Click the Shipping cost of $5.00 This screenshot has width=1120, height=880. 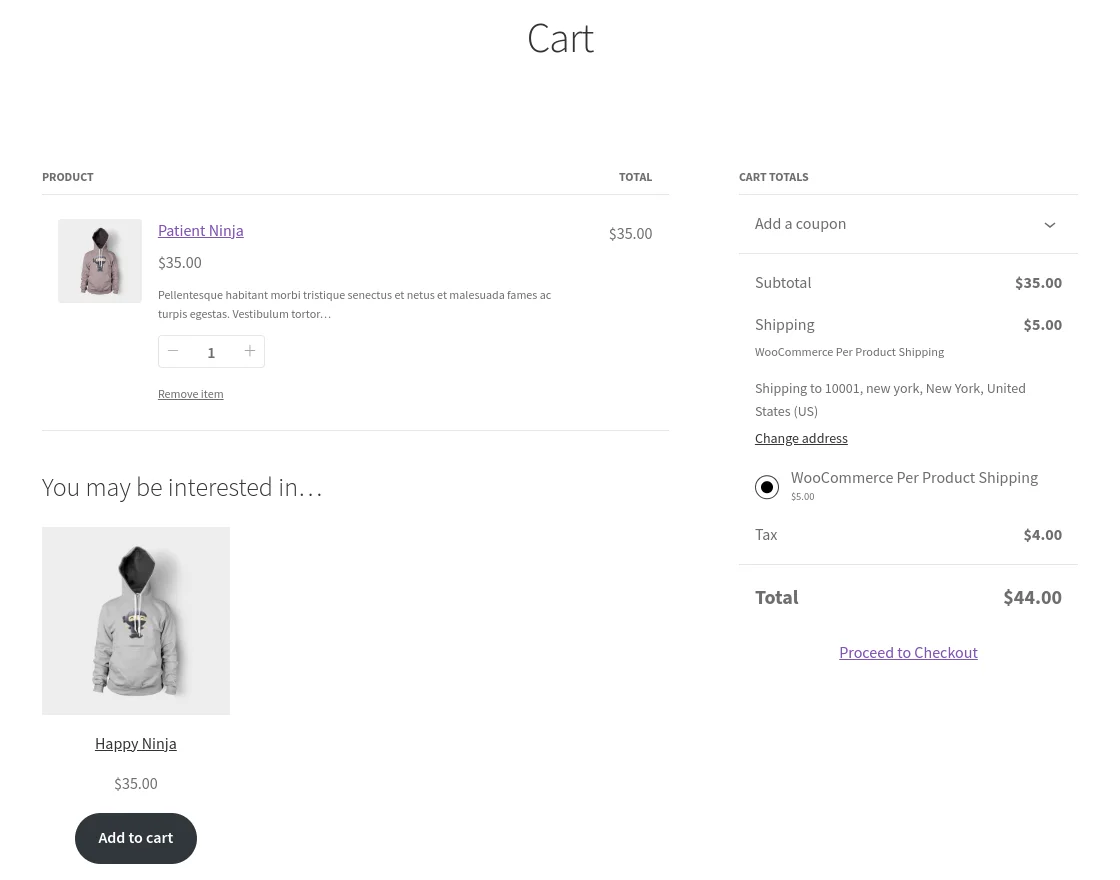[1042, 324]
